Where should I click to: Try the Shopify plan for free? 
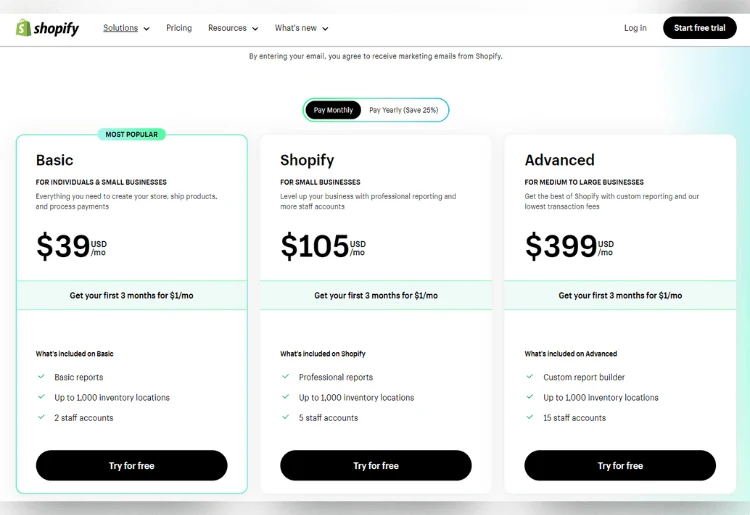click(376, 465)
